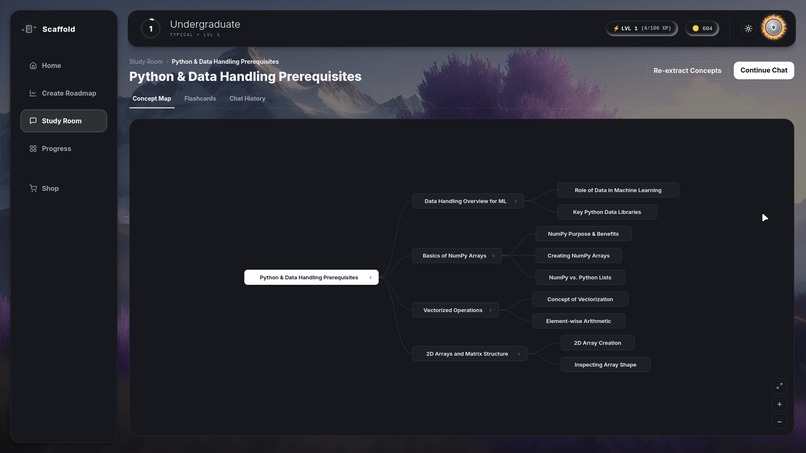The width and height of the screenshot is (806, 453).
Task: Click the Study Room chat bubble icon
Action: click(33, 121)
